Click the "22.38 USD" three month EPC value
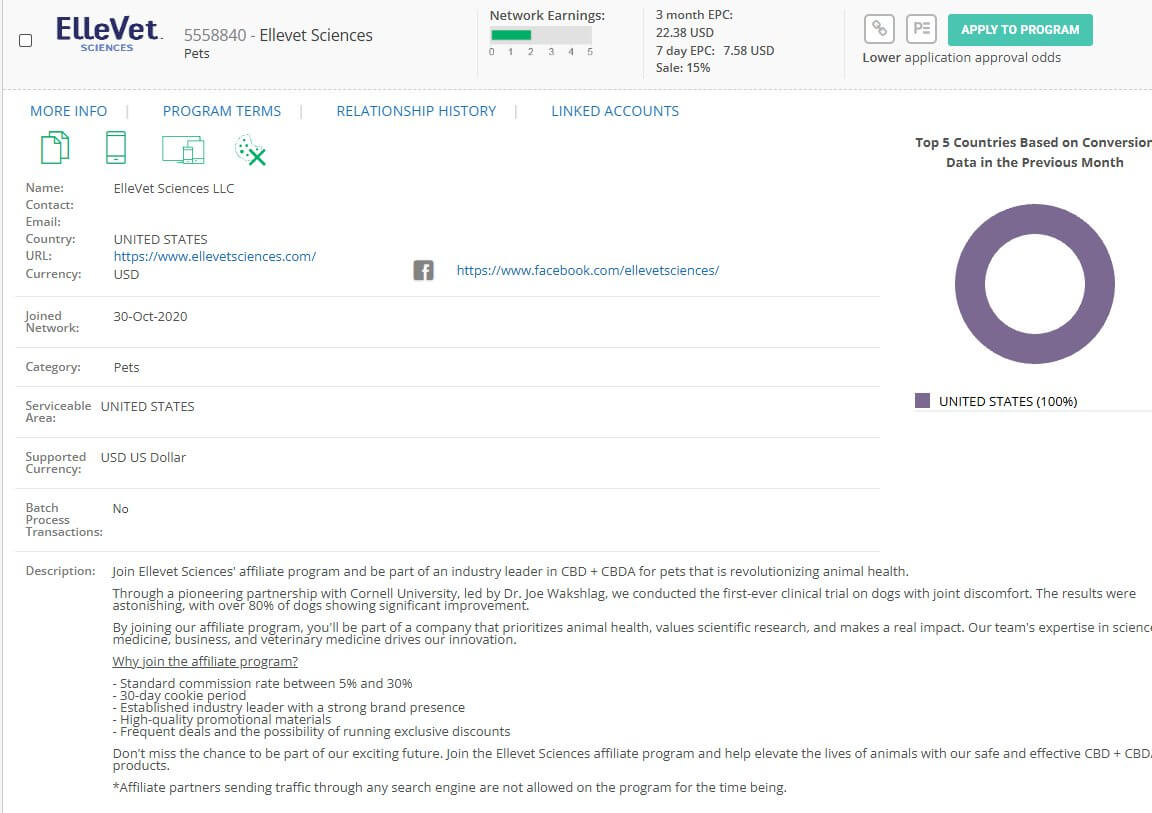Screen dimensions: 1152x813 pyautogui.click(x=685, y=32)
